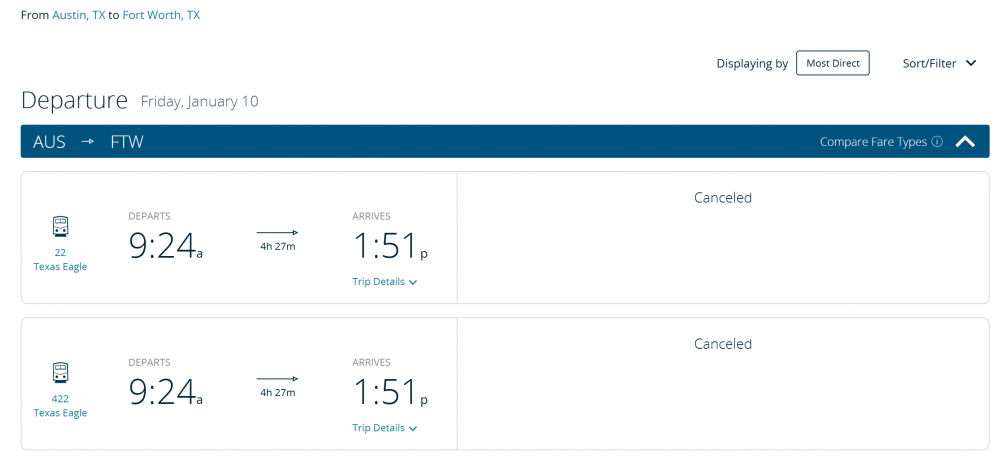Click the info icon beside Compare Fare Types
This screenshot has width=1000, height=464.
937,142
